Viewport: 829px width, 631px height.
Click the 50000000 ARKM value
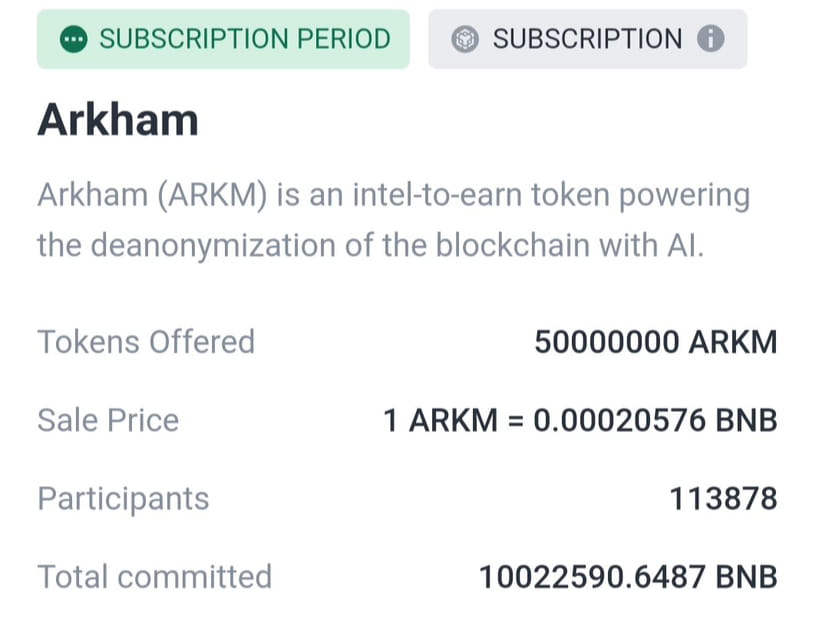(x=656, y=342)
